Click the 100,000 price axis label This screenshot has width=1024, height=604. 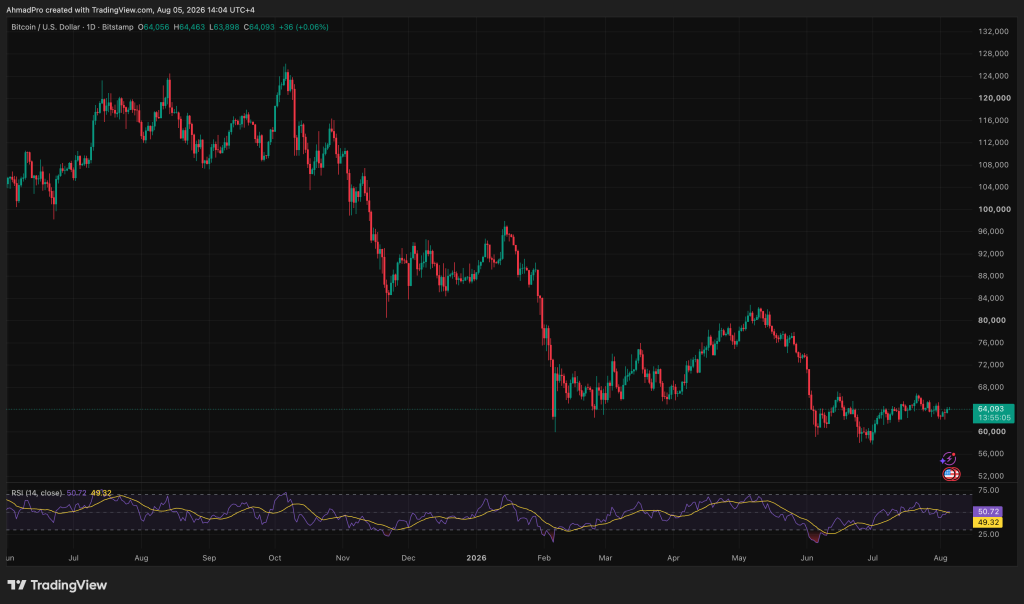[993, 209]
